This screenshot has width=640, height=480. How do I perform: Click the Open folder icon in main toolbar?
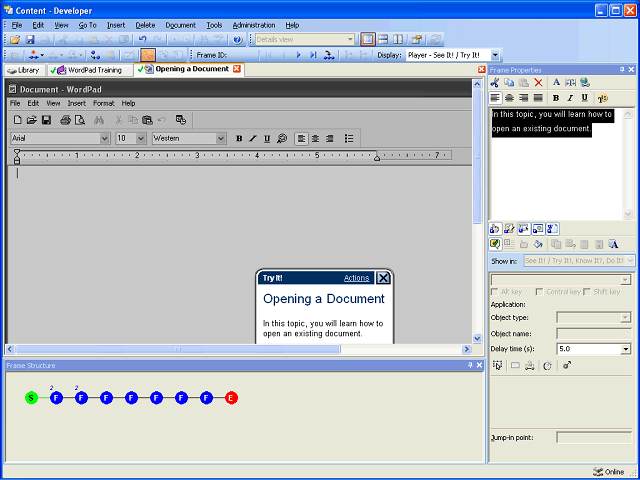pos(15,40)
